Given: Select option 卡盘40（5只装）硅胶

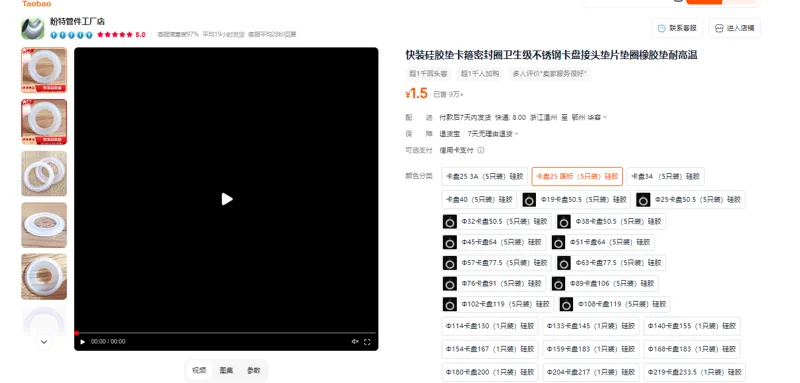Looking at the screenshot, I should point(479,199).
